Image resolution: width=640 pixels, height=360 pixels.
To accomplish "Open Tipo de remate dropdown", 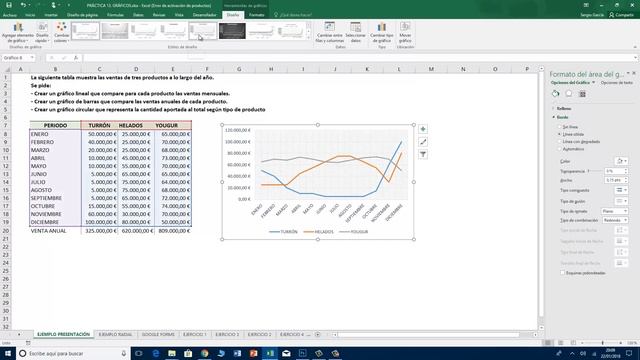I will click(x=615, y=211).
